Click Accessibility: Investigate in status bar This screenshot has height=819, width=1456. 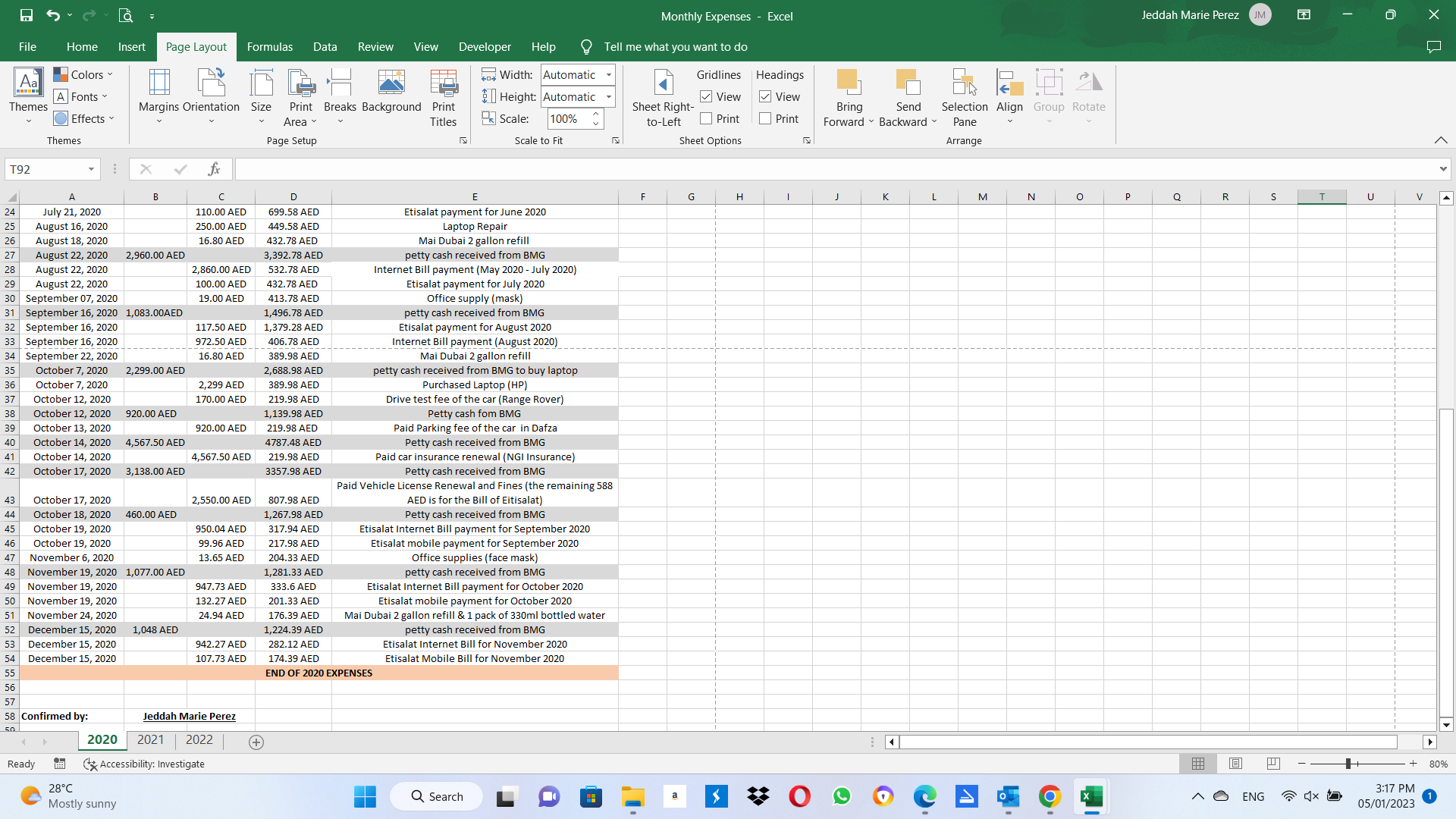pos(144,764)
